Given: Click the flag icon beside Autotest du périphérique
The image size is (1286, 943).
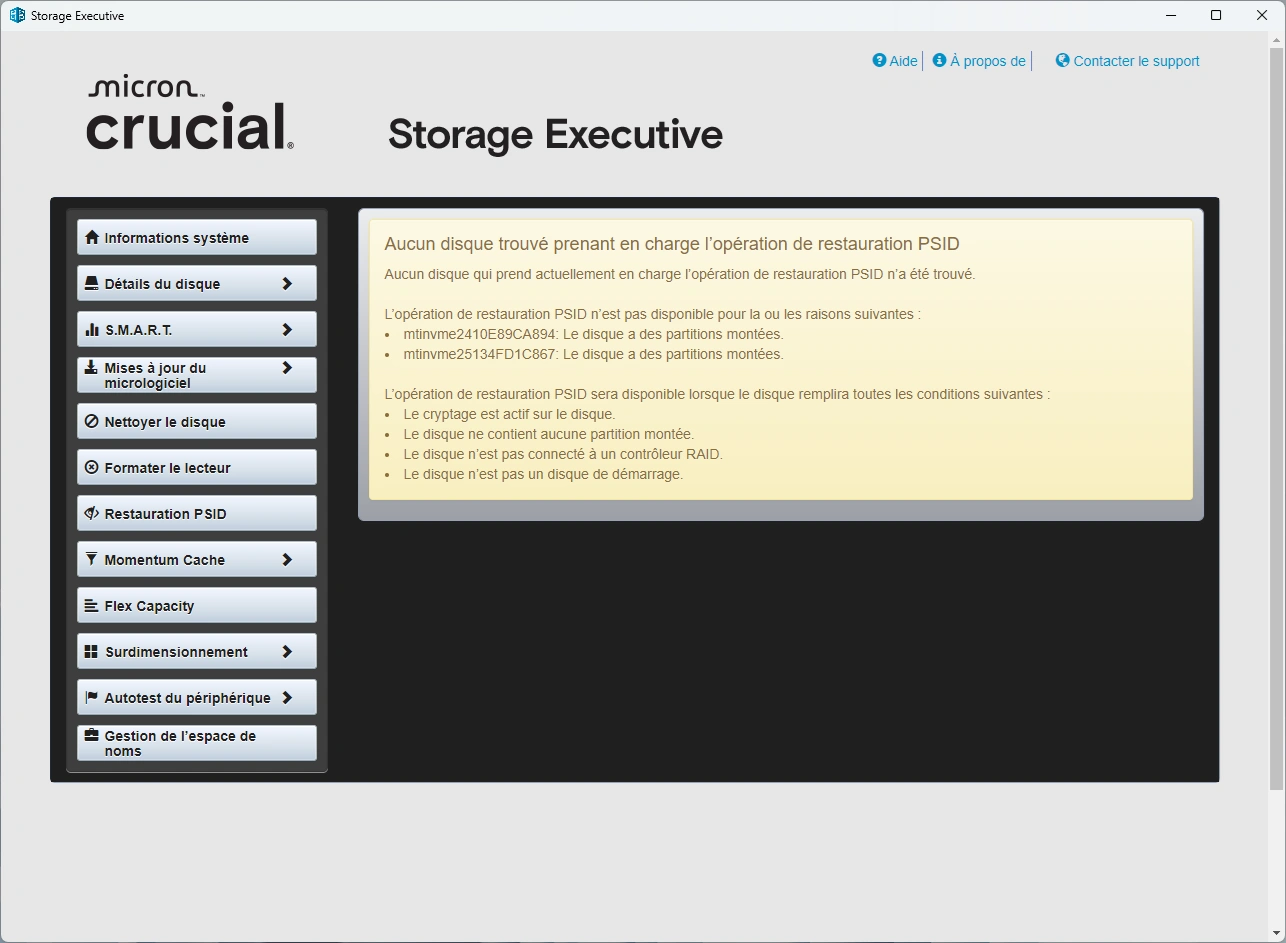Looking at the screenshot, I should pyautogui.click(x=92, y=697).
